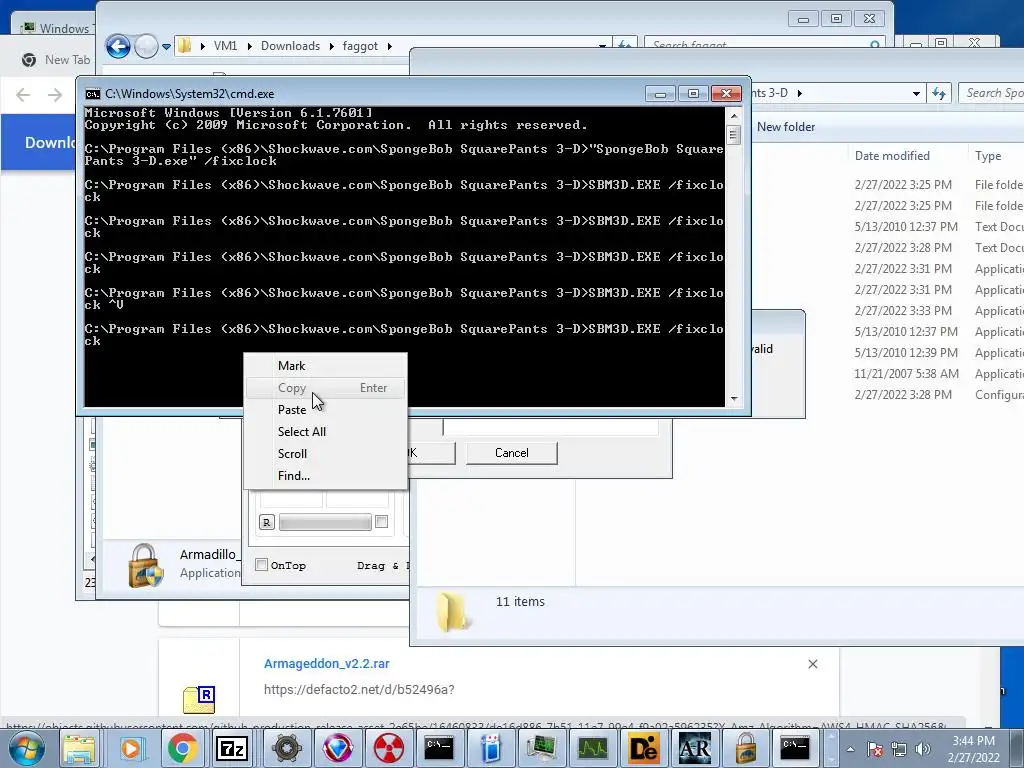
Task: Switch to Chrome's New Tab tab
Action: [56, 60]
